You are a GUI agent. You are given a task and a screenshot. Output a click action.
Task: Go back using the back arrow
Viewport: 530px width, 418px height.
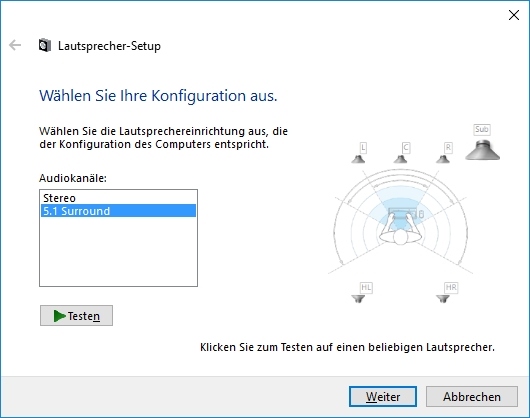[x=15, y=45]
